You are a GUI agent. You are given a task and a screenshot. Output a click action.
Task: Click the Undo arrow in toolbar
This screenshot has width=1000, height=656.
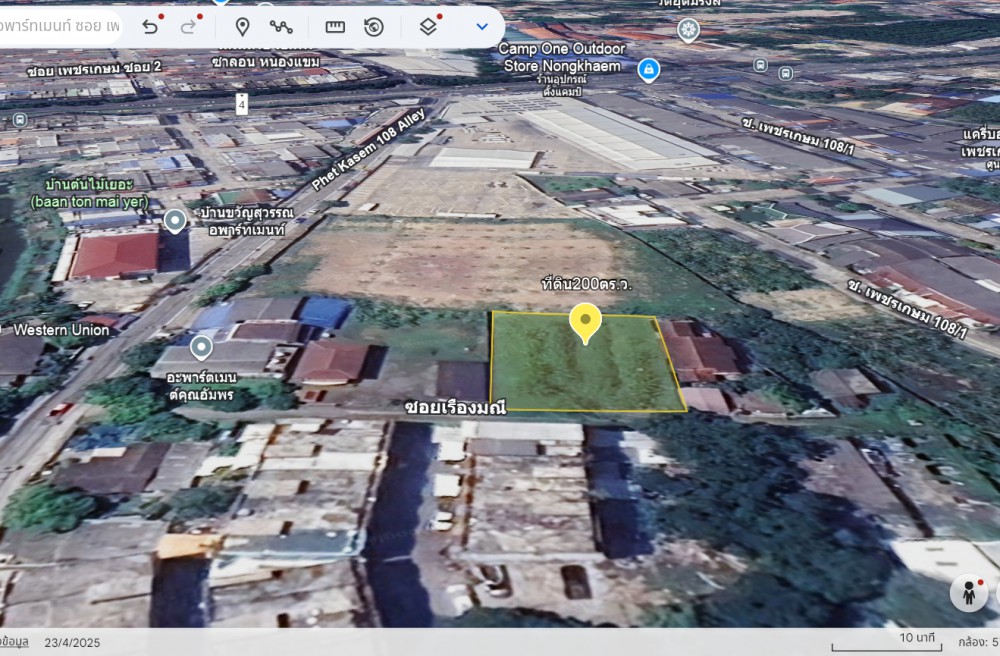coord(150,26)
